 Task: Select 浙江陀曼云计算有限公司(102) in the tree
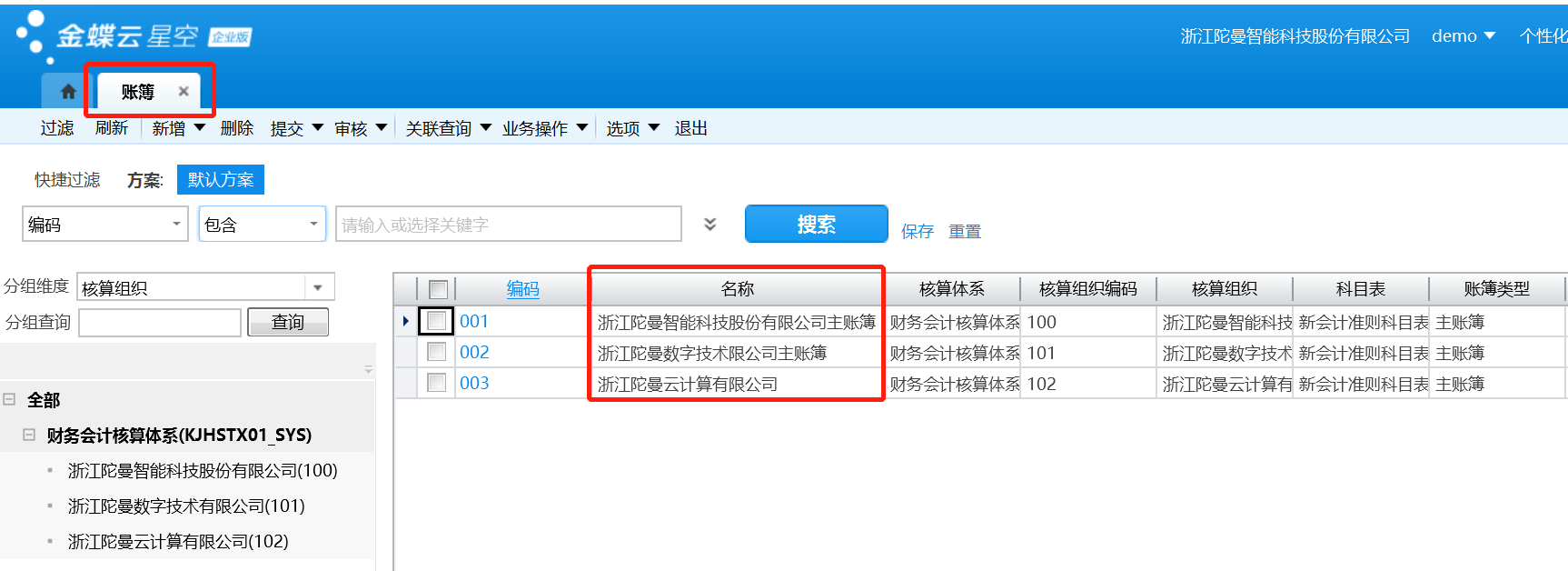click(x=178, y=541)
